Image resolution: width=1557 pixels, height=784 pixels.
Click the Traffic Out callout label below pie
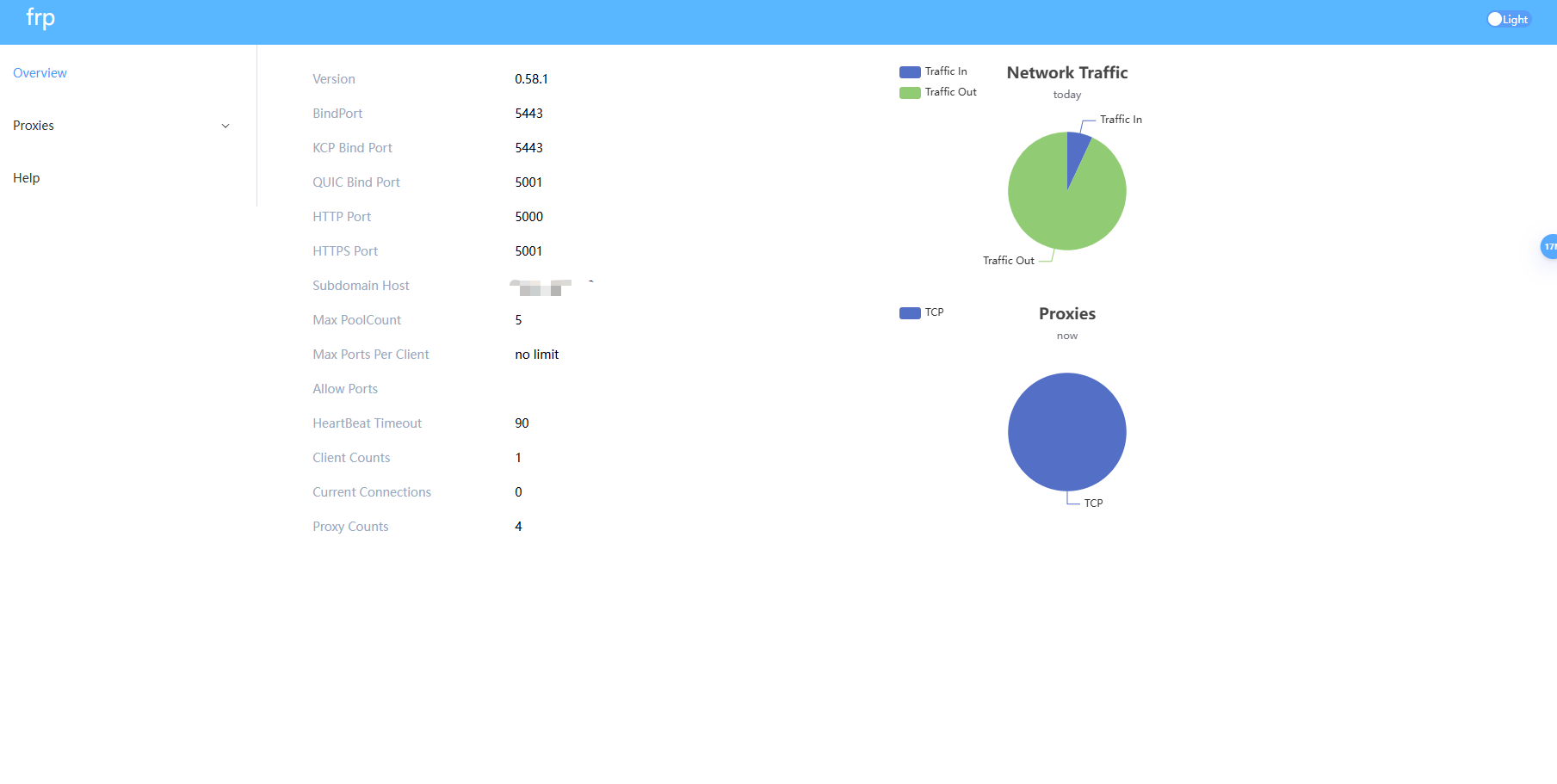coord(1008,261)
